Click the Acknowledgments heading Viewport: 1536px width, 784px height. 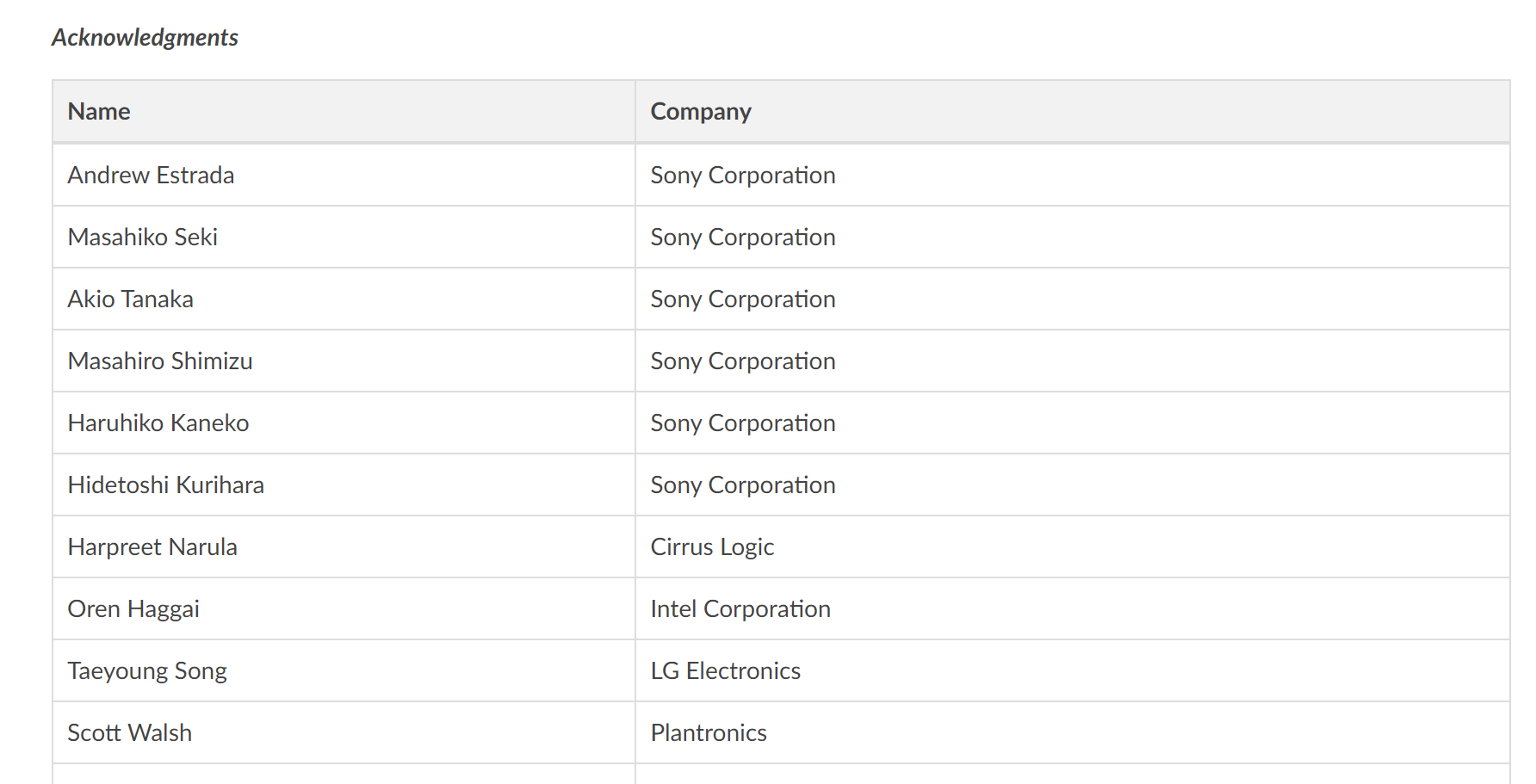point(145,38)
